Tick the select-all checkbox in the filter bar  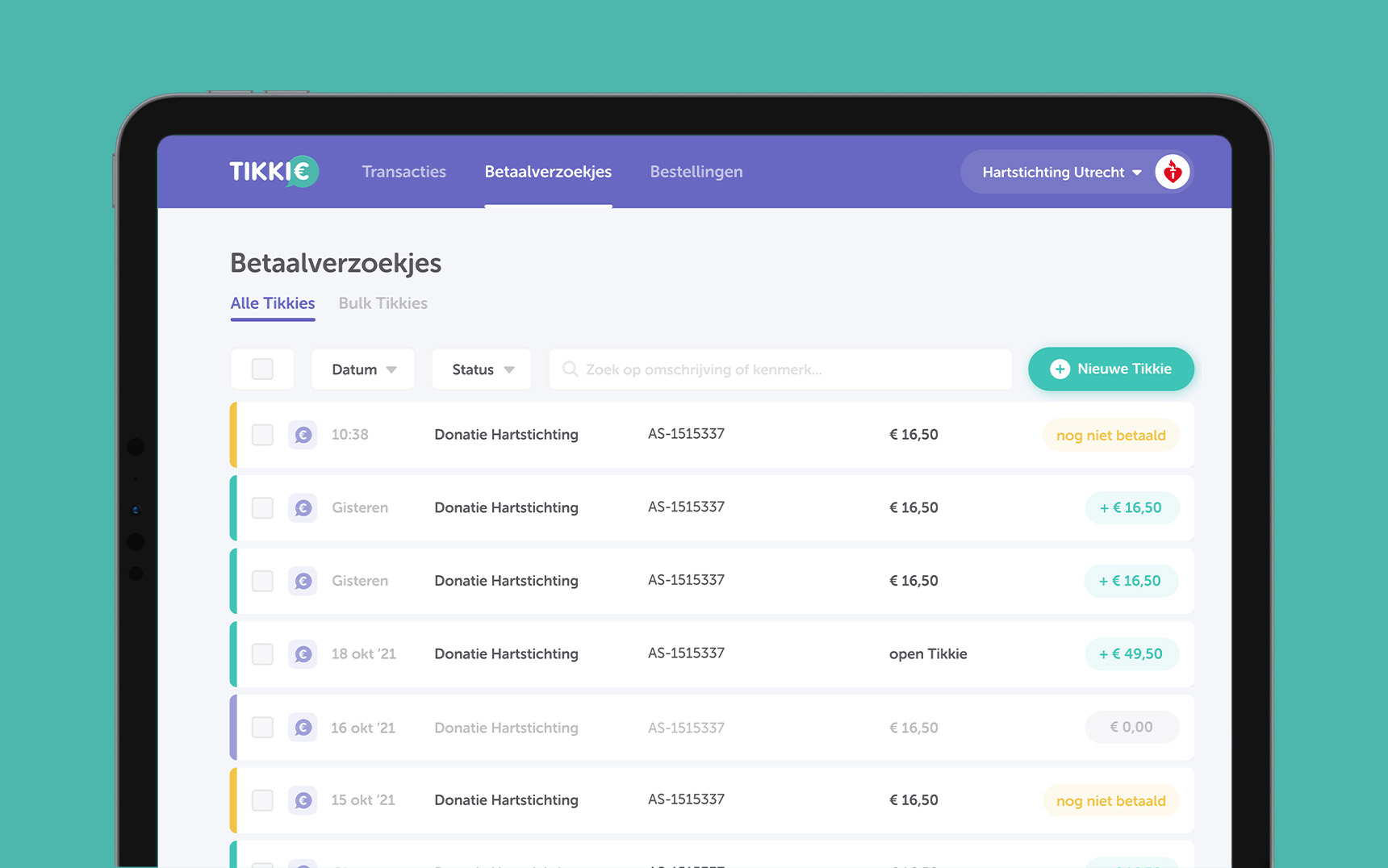click(262, 369)
